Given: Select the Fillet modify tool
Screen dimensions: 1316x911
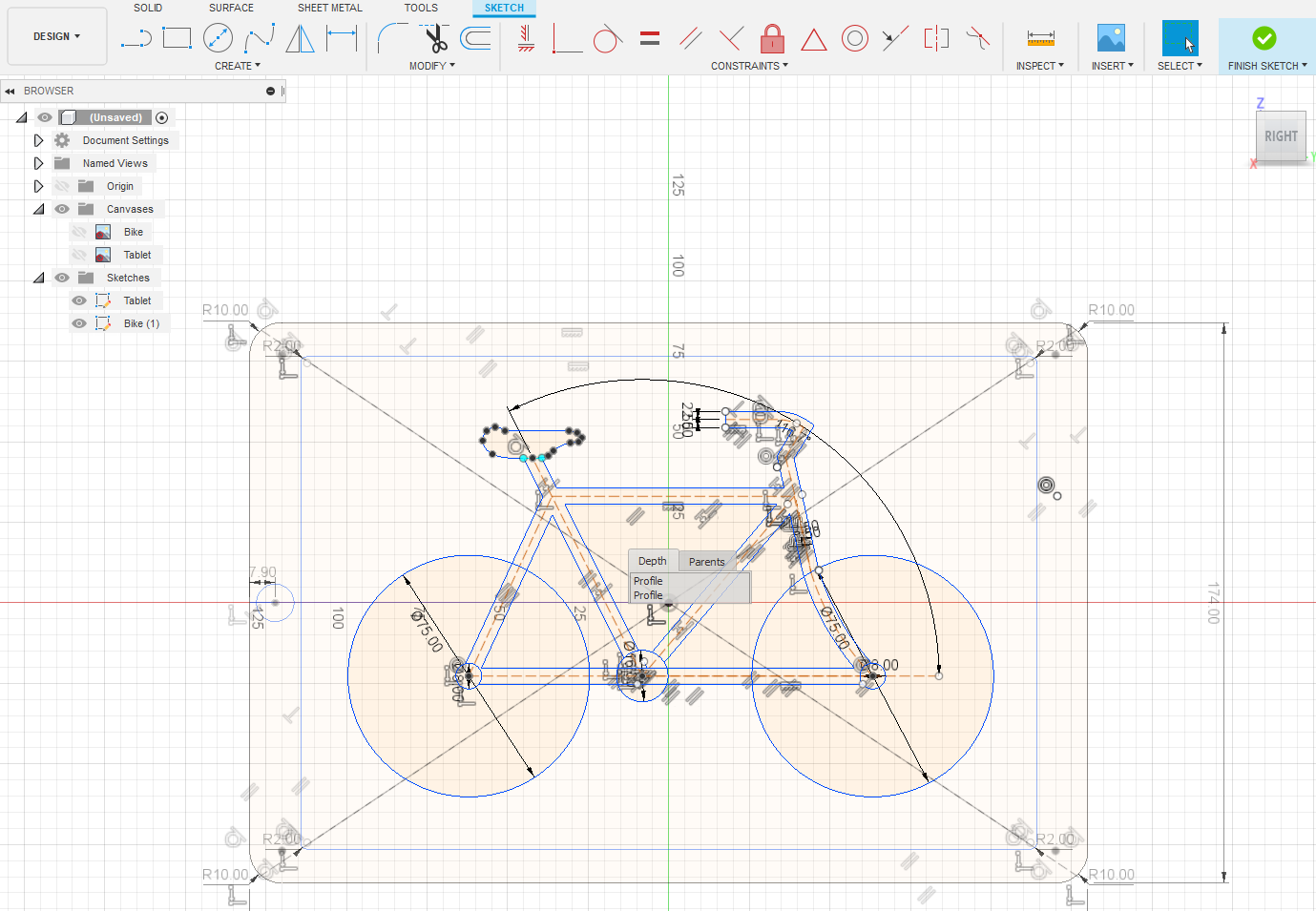Looking at the screenshot, I should tap(392, 39).
